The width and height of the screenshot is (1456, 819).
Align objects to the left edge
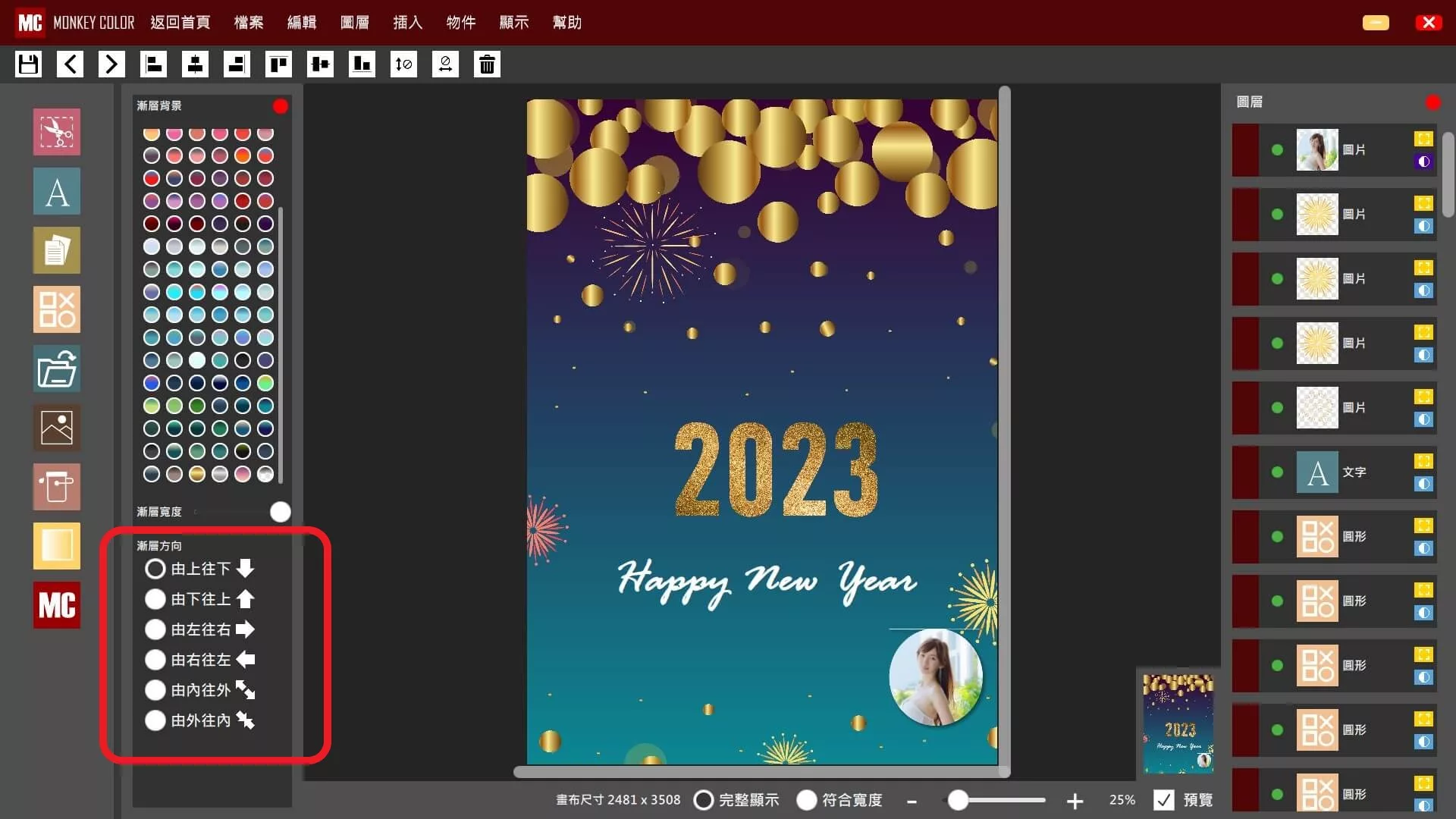pos(154,64)
